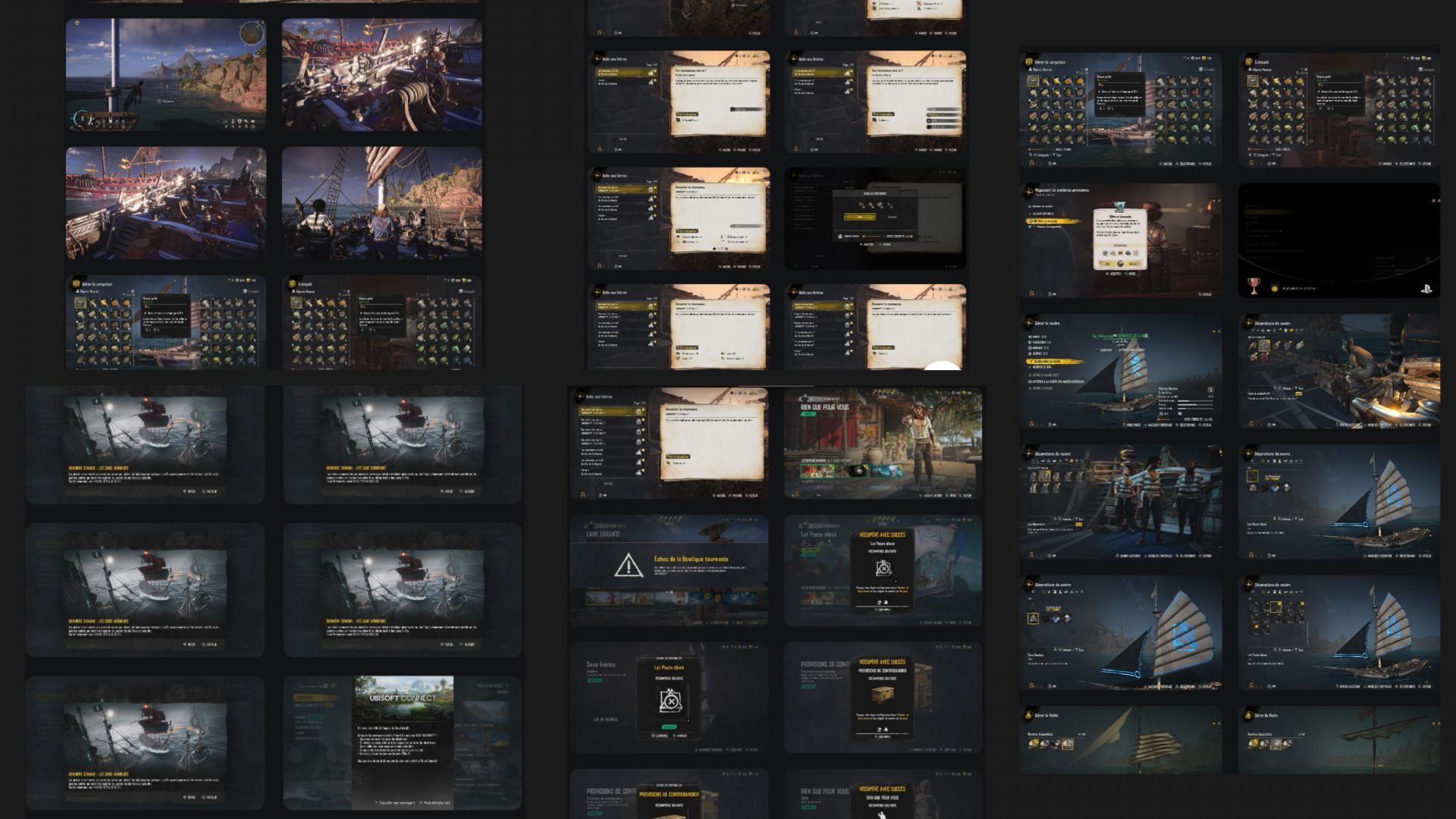
Task: Open the 'Négociant en matières premières' screenshot
Action: point(1121,240)
